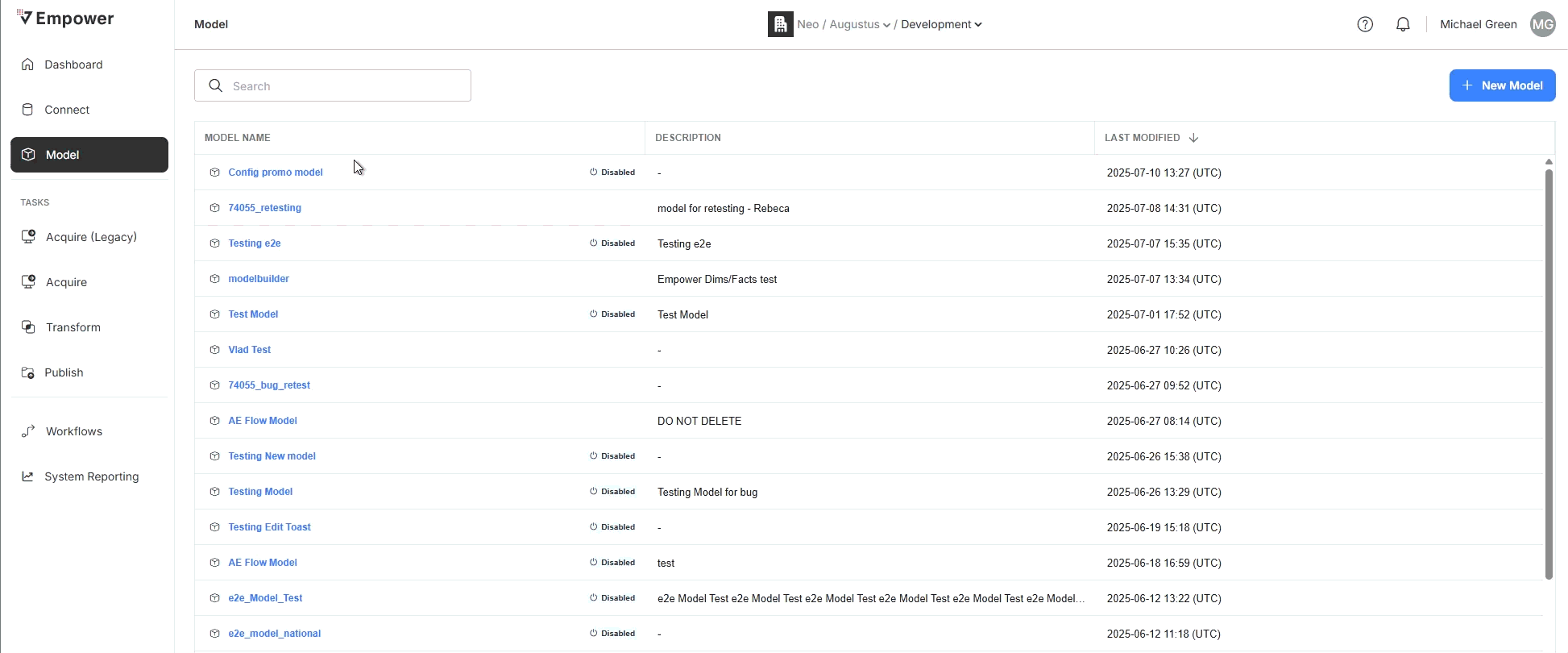The height and width of the screenshot is (653, 1568).
Task: Click the models list vertical scrollbar
Action: coord(1549,374)
